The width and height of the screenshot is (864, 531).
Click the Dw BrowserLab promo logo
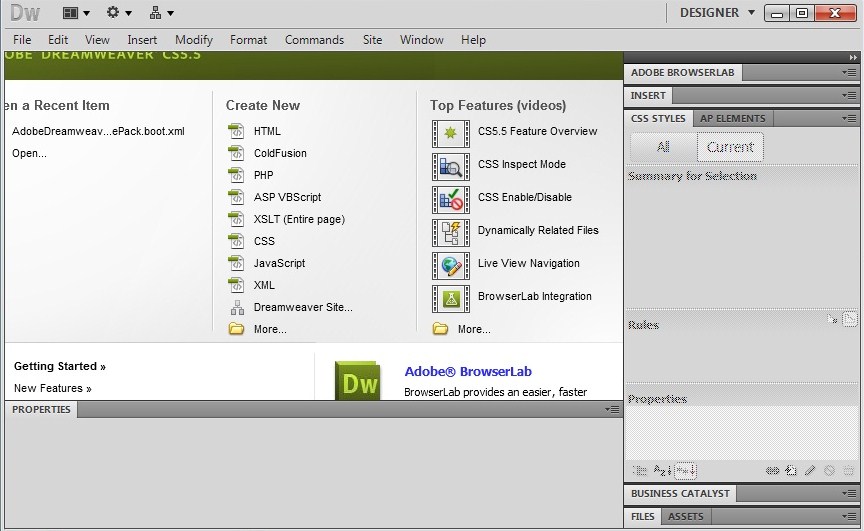coord(358,381)
